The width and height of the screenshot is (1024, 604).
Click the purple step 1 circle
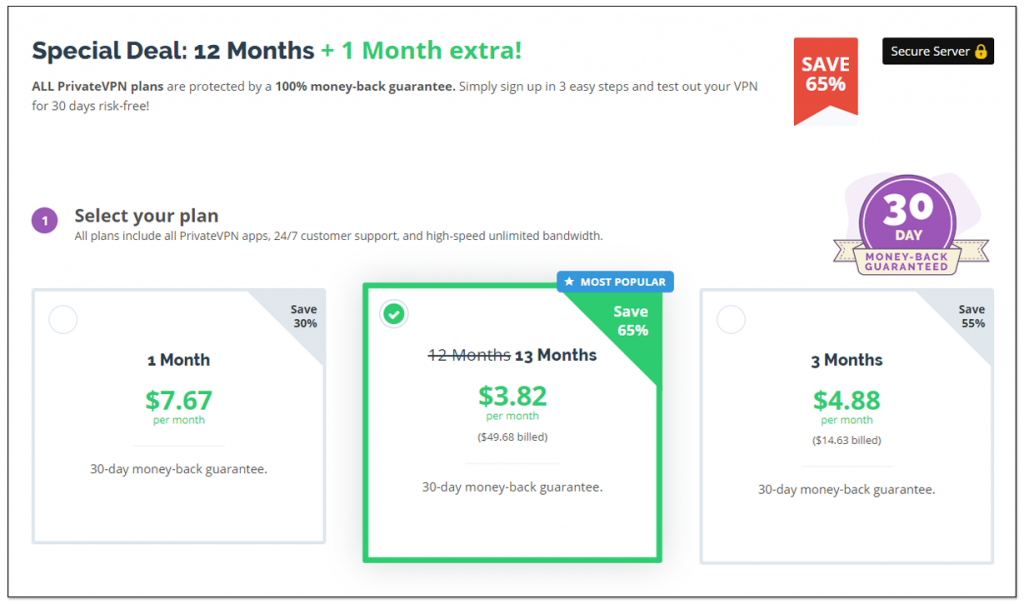45,220
